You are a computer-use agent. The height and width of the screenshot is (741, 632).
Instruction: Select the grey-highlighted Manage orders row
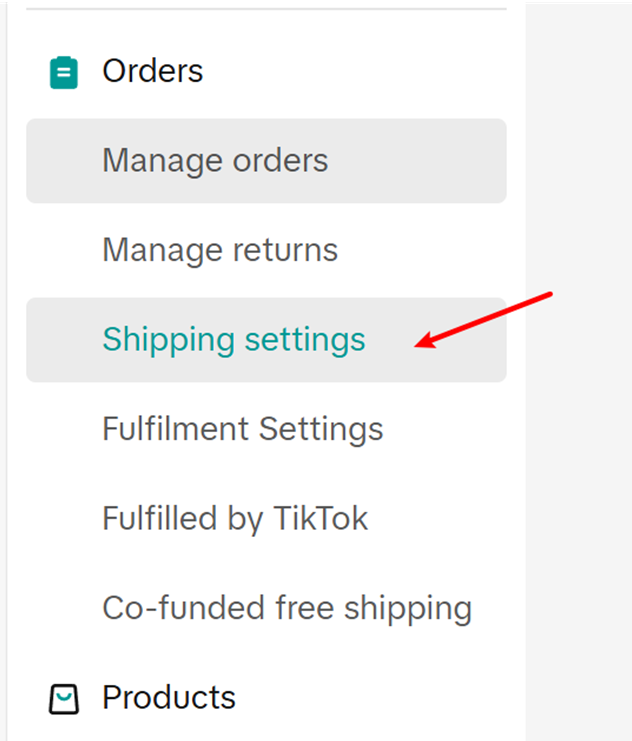266,161
